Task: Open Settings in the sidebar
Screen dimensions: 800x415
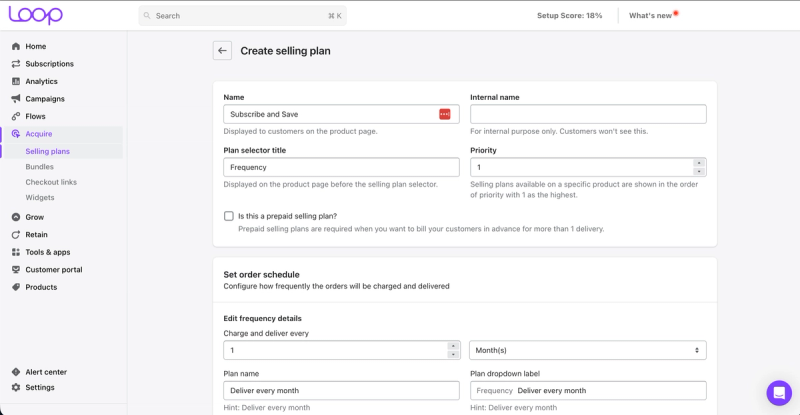Action: 40,387
